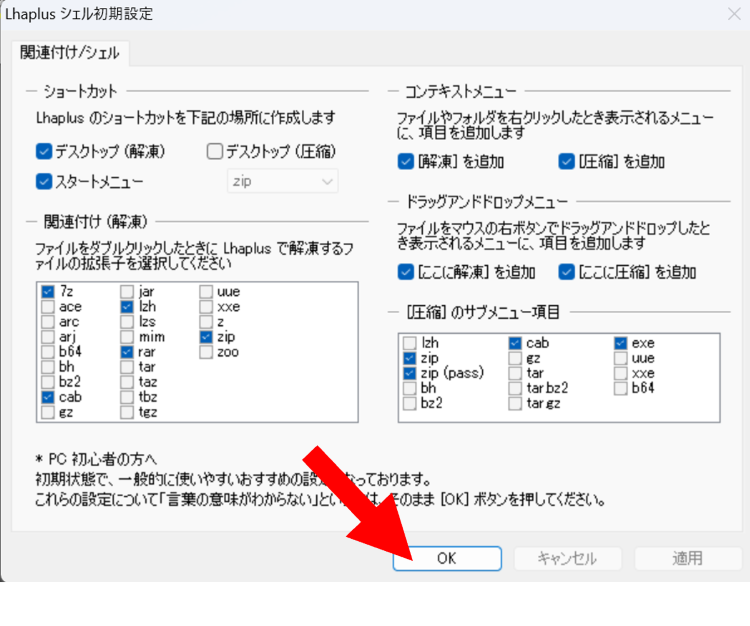The image size is (750, 626).
Task: Click the 適用 button
Action: click(x=687, y=558)
